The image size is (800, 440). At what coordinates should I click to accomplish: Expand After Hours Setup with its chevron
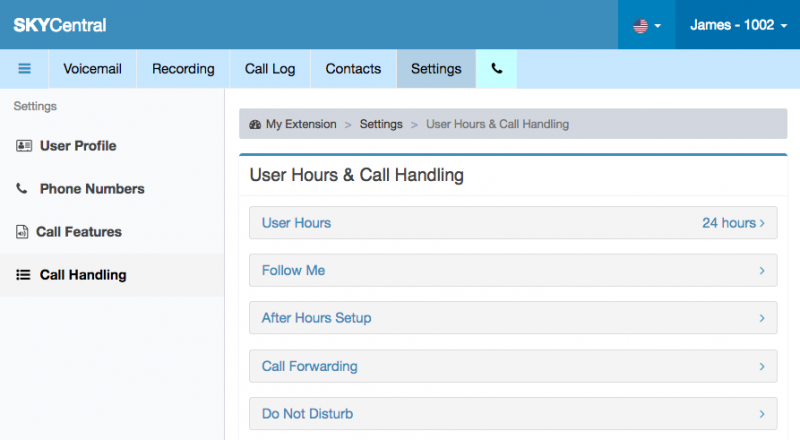pyautogui.click(x=762, y=318)
